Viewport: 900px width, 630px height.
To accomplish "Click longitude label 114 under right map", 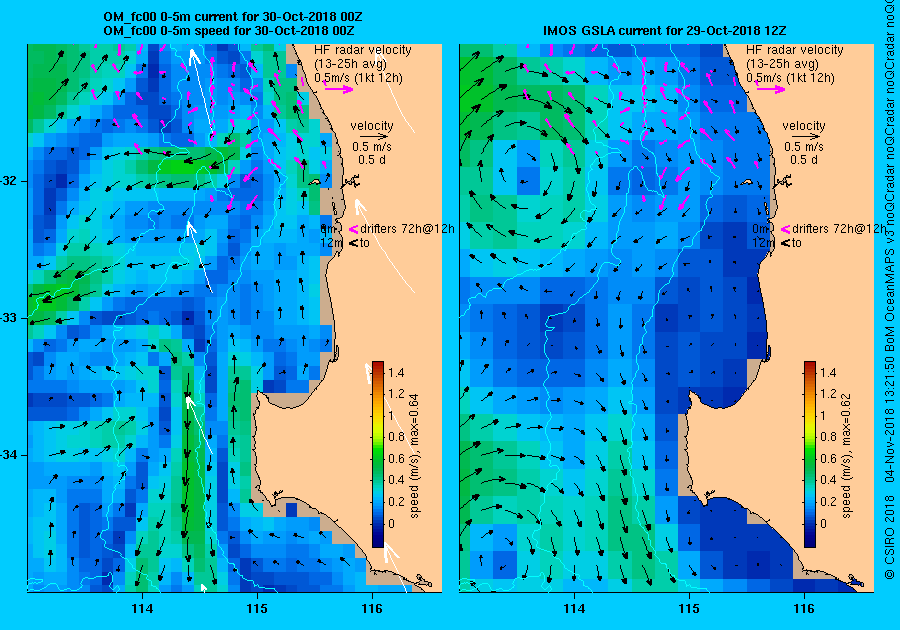I will pyautogui.click(x=574, y=609).
